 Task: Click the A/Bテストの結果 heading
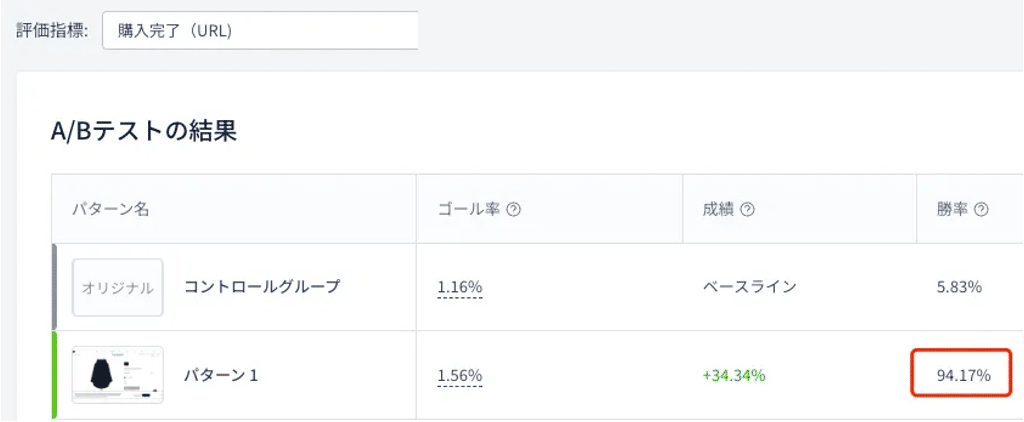point(143,130)
